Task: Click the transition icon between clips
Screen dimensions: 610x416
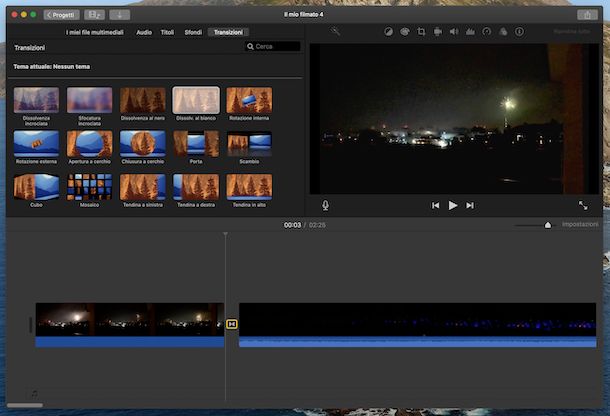Action: (232, 324)
